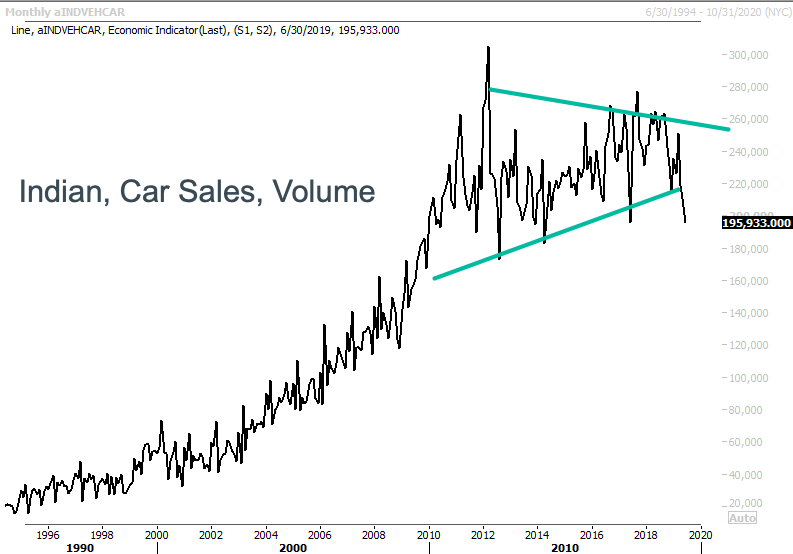Screen dimensions: 793x554
Task: Click the 2008 x-axis label
Action: 374,535
